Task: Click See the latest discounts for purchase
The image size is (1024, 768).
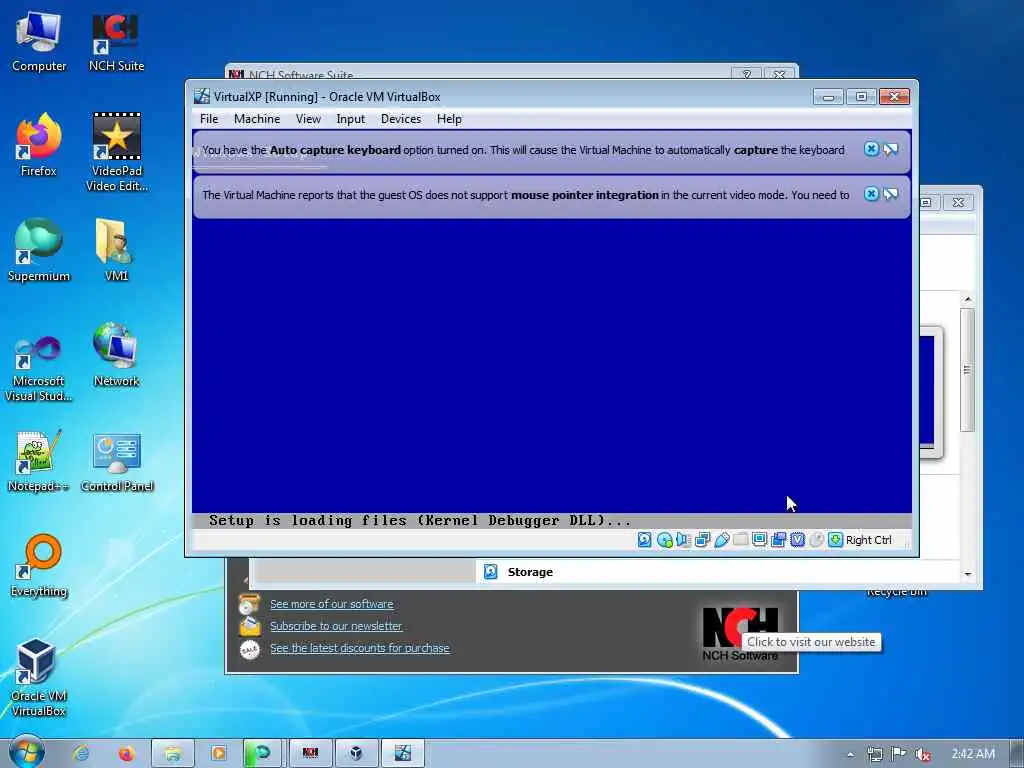Action: (x=360, y=648)
